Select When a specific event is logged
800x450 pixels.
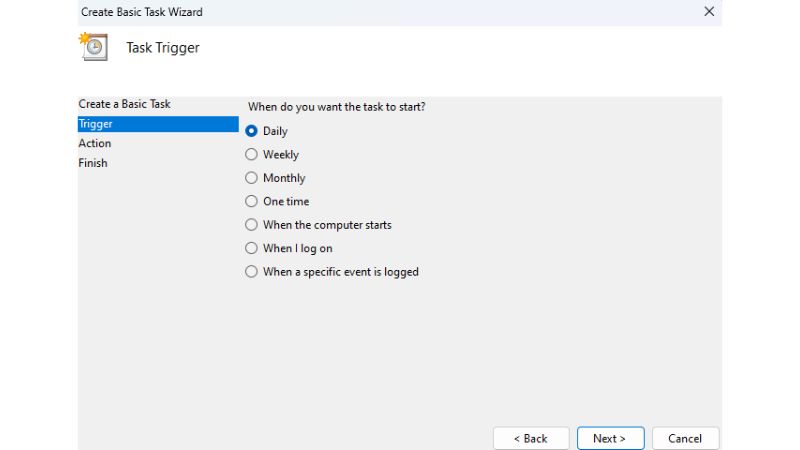(252, 272)
